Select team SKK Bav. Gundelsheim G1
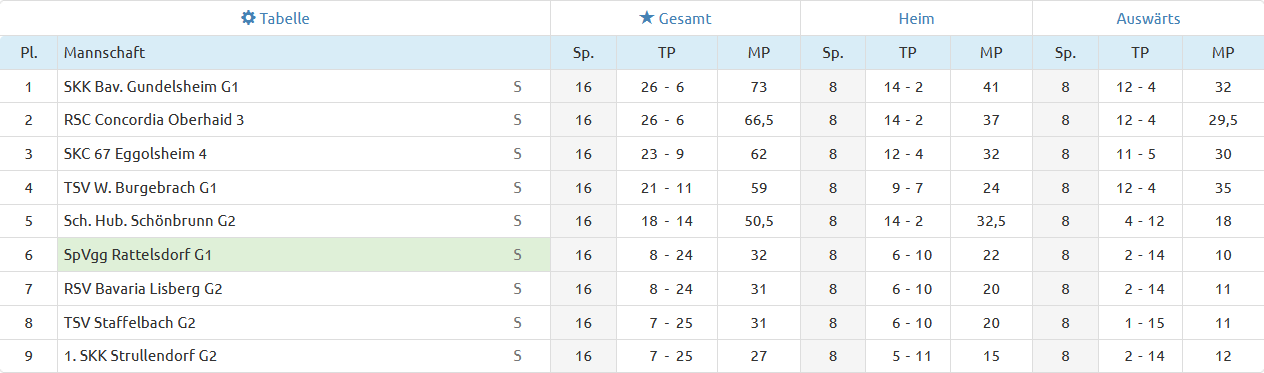This screenshot has width=1264, height=373. (151, 87)
